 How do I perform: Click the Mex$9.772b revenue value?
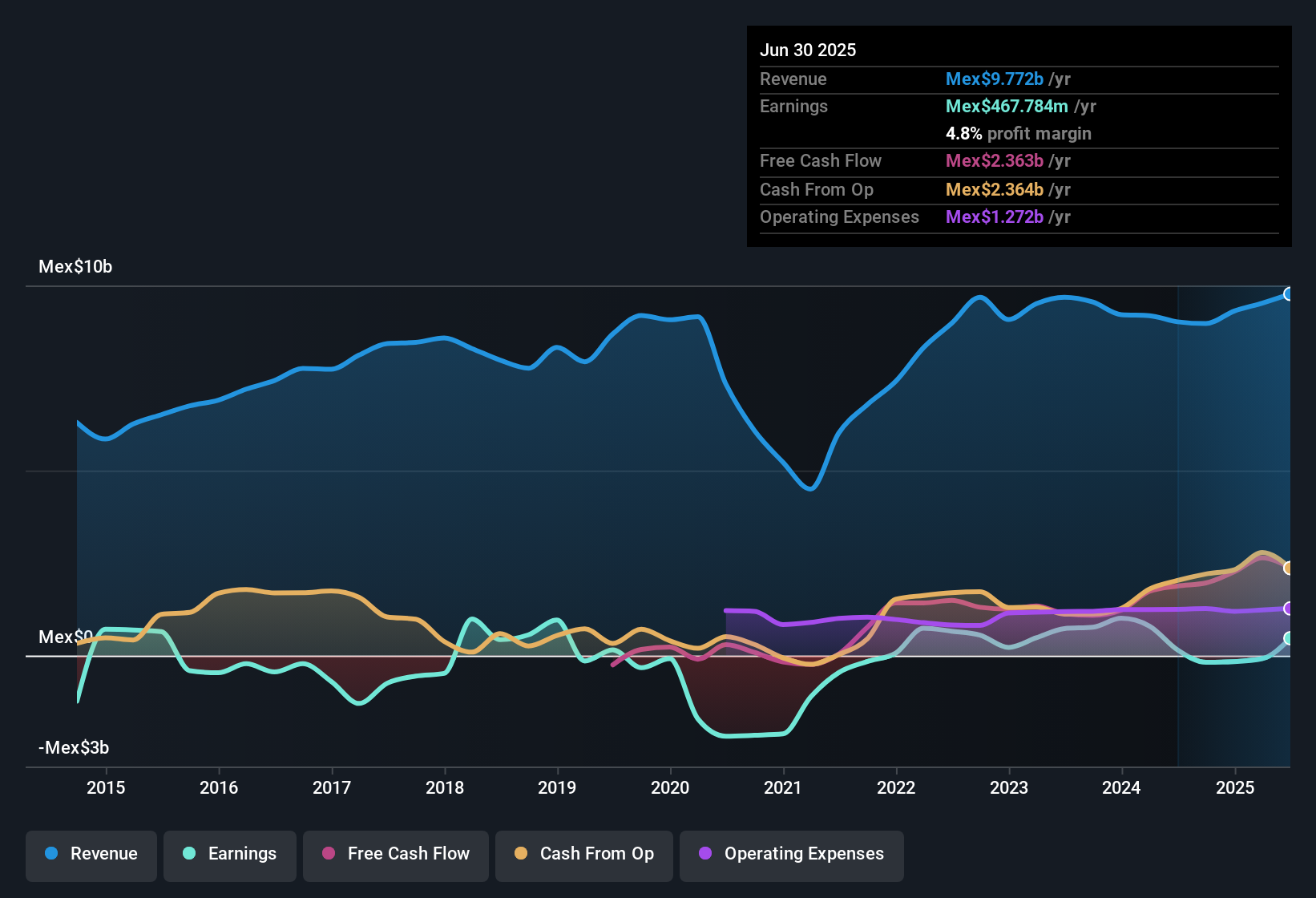(x=994, y=79)
